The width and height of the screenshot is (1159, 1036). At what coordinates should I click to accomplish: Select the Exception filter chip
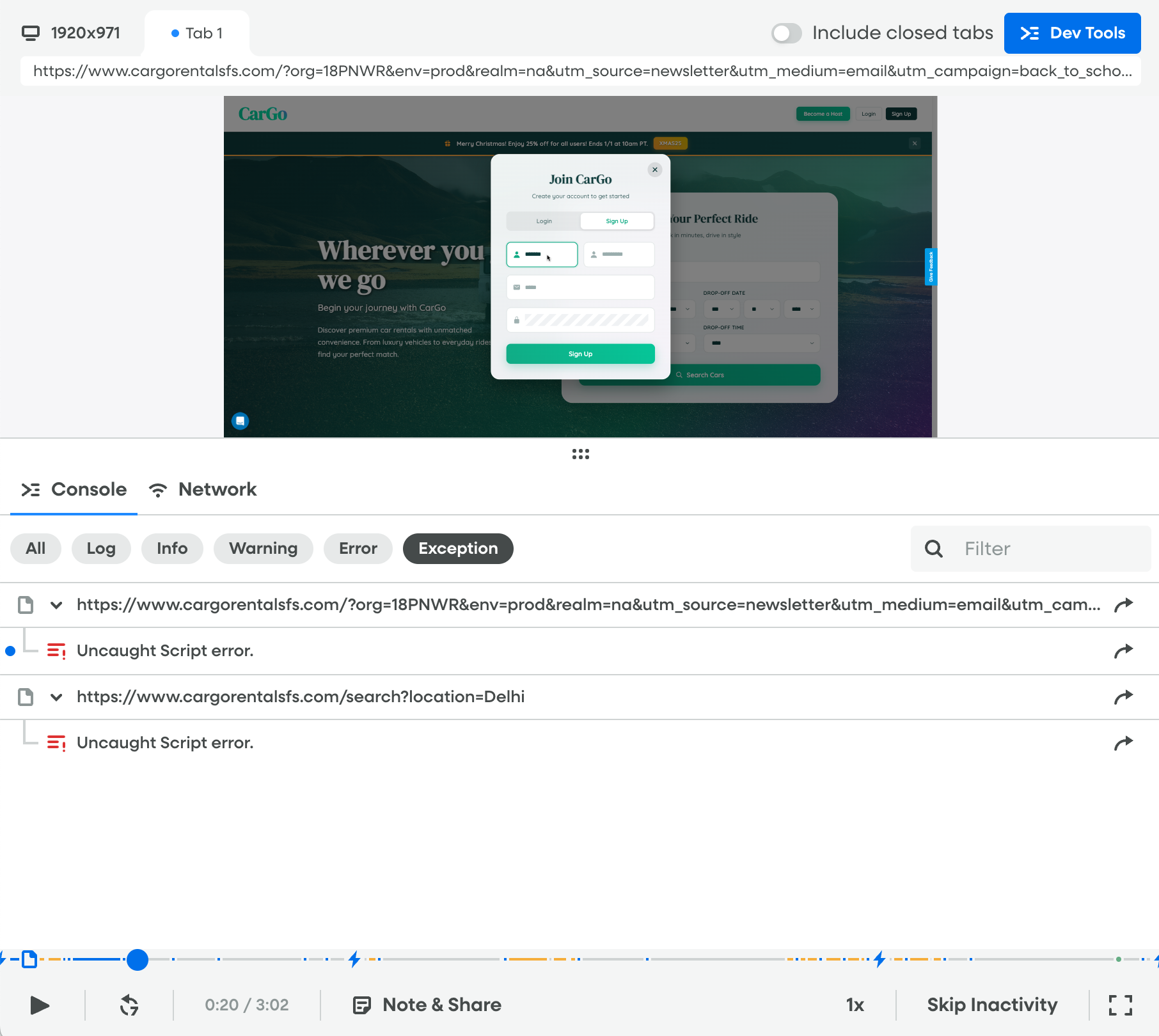pyautogui.click(x=458, y=549)
